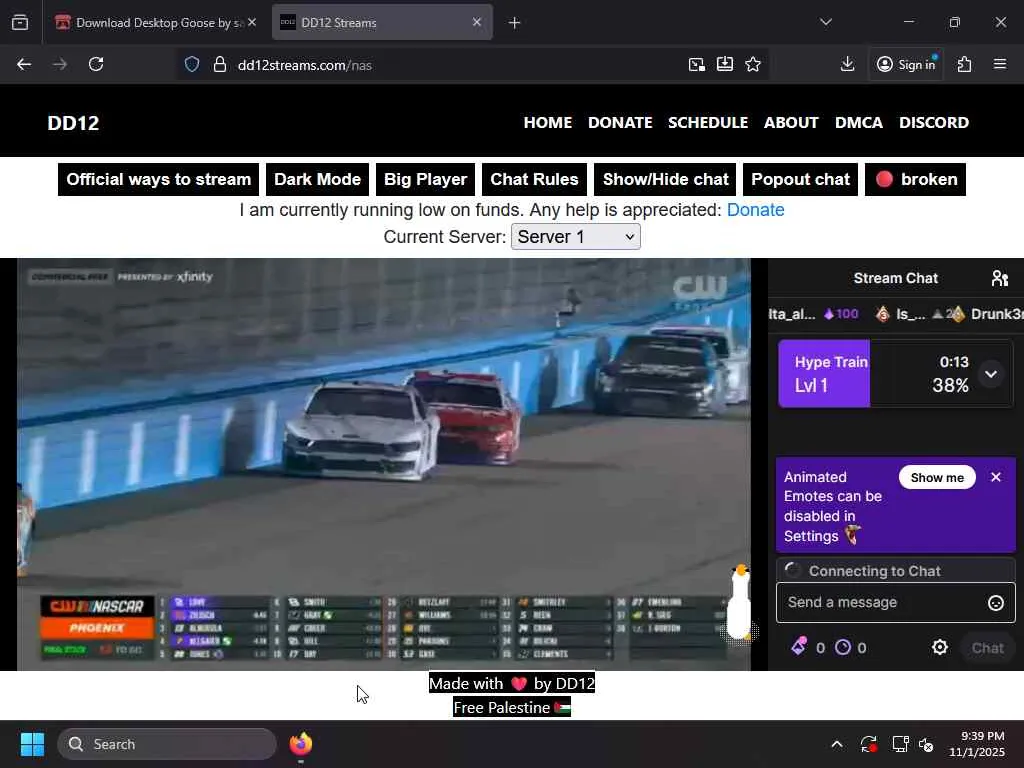Viewport: 1024px width, 768px height.
Task: Toggle Big Player mode
Action: [425, 180]
